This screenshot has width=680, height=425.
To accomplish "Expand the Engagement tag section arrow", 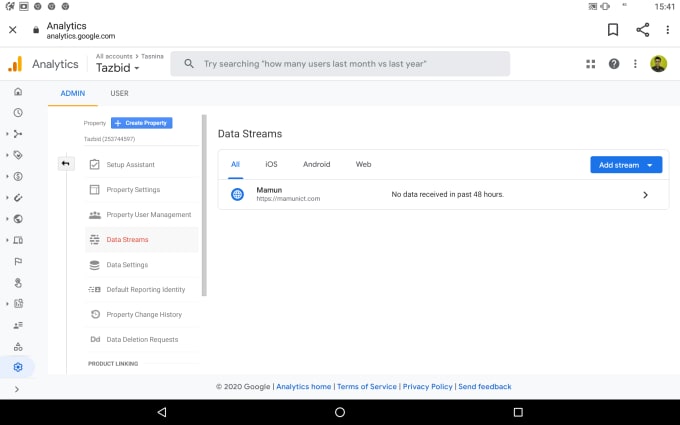I will (x=7, y=155).
